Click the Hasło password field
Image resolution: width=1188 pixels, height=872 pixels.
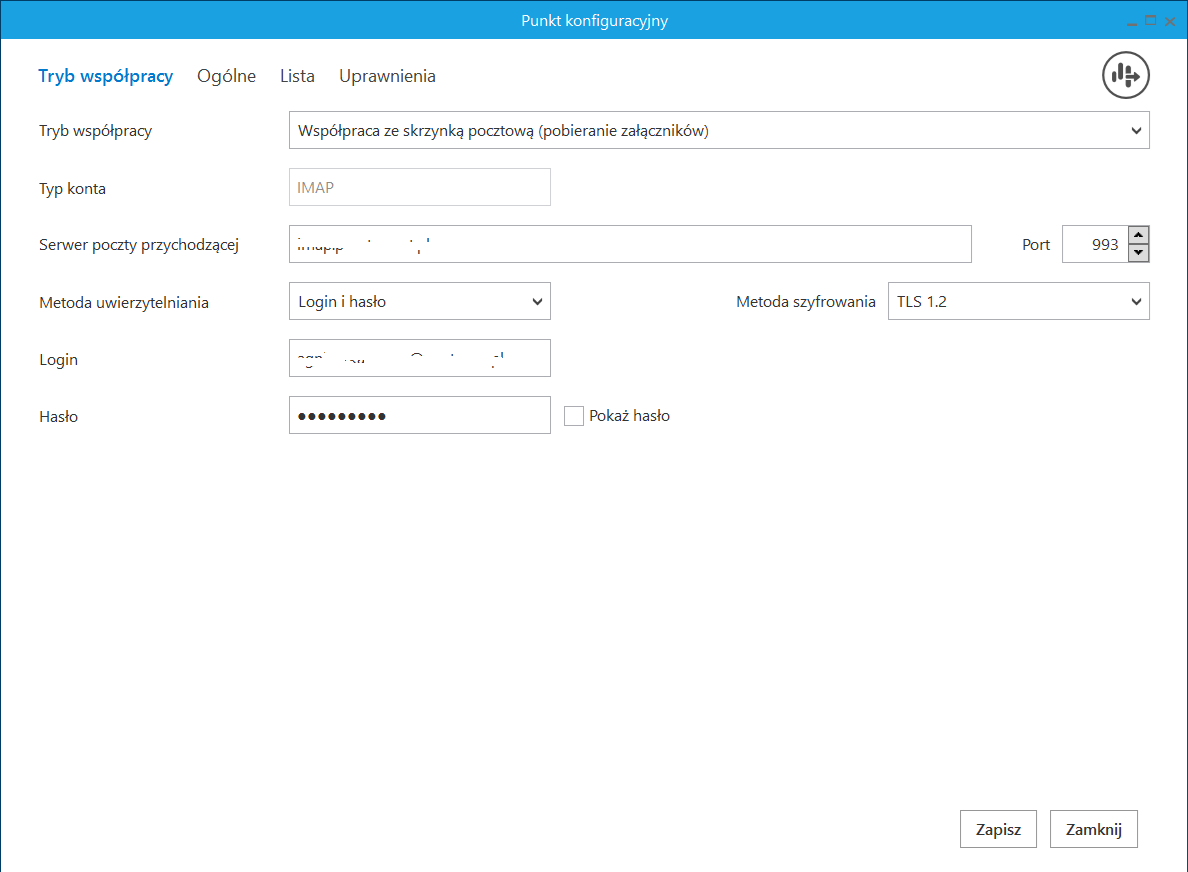pyautogui.click(x=419, y=415)
